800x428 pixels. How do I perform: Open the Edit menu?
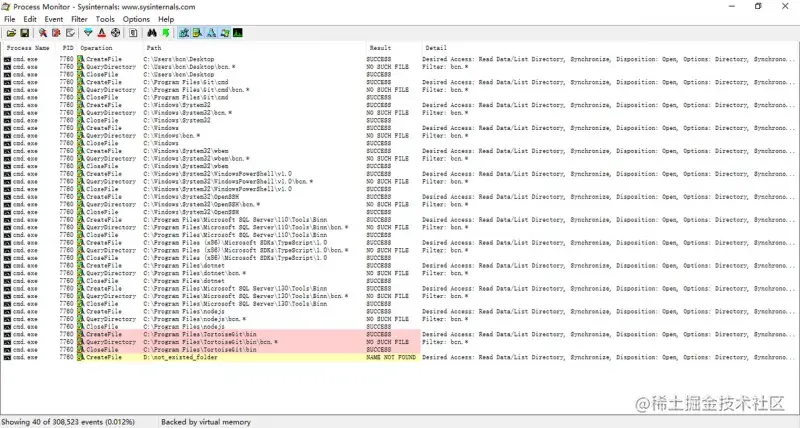pyautogui.click(x=30, y=19)
